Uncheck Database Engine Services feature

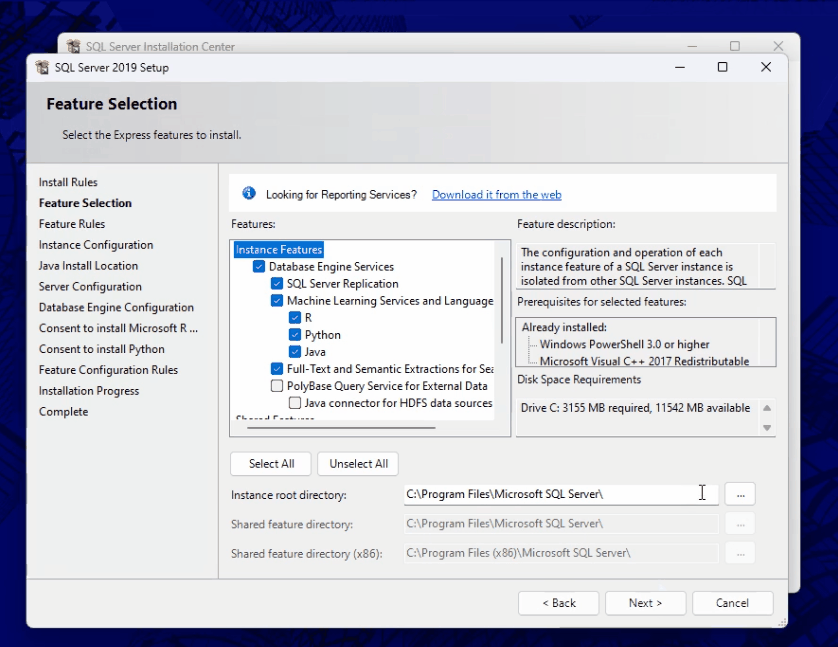(x=259, y=267)
